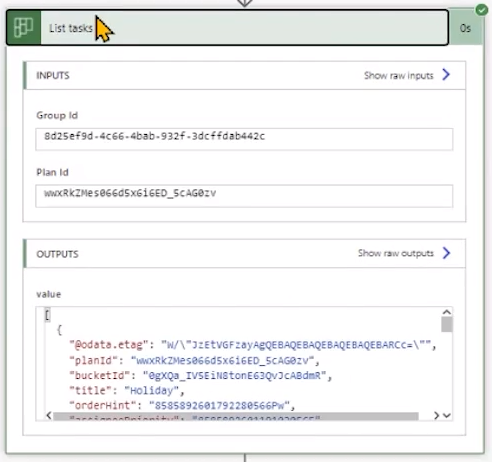The image size is (492, 462).
Task: Collapse the List tasks action header
Action: click(227, 28)
